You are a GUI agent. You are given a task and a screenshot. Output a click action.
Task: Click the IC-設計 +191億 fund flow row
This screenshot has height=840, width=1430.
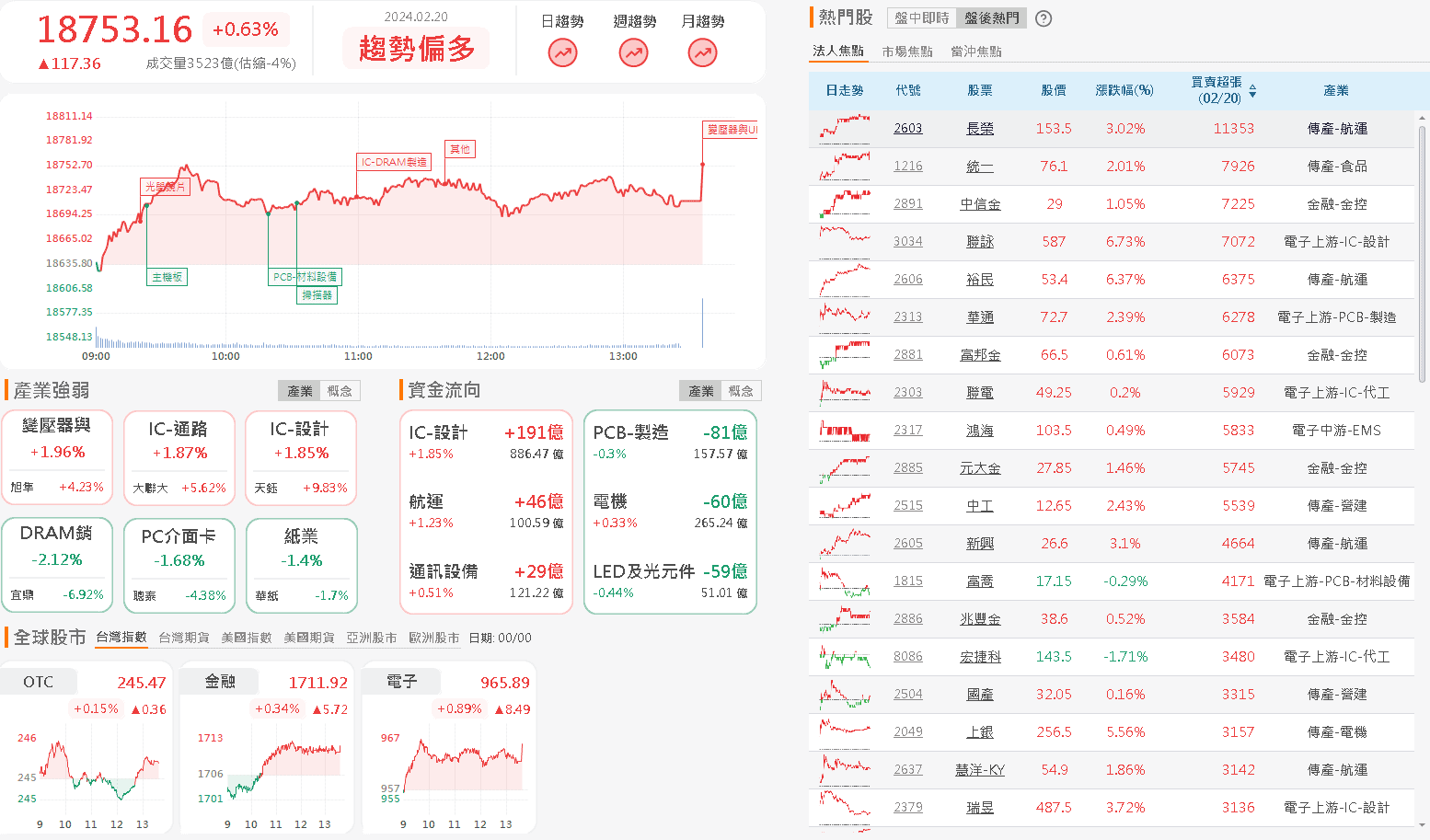(486, 442)
